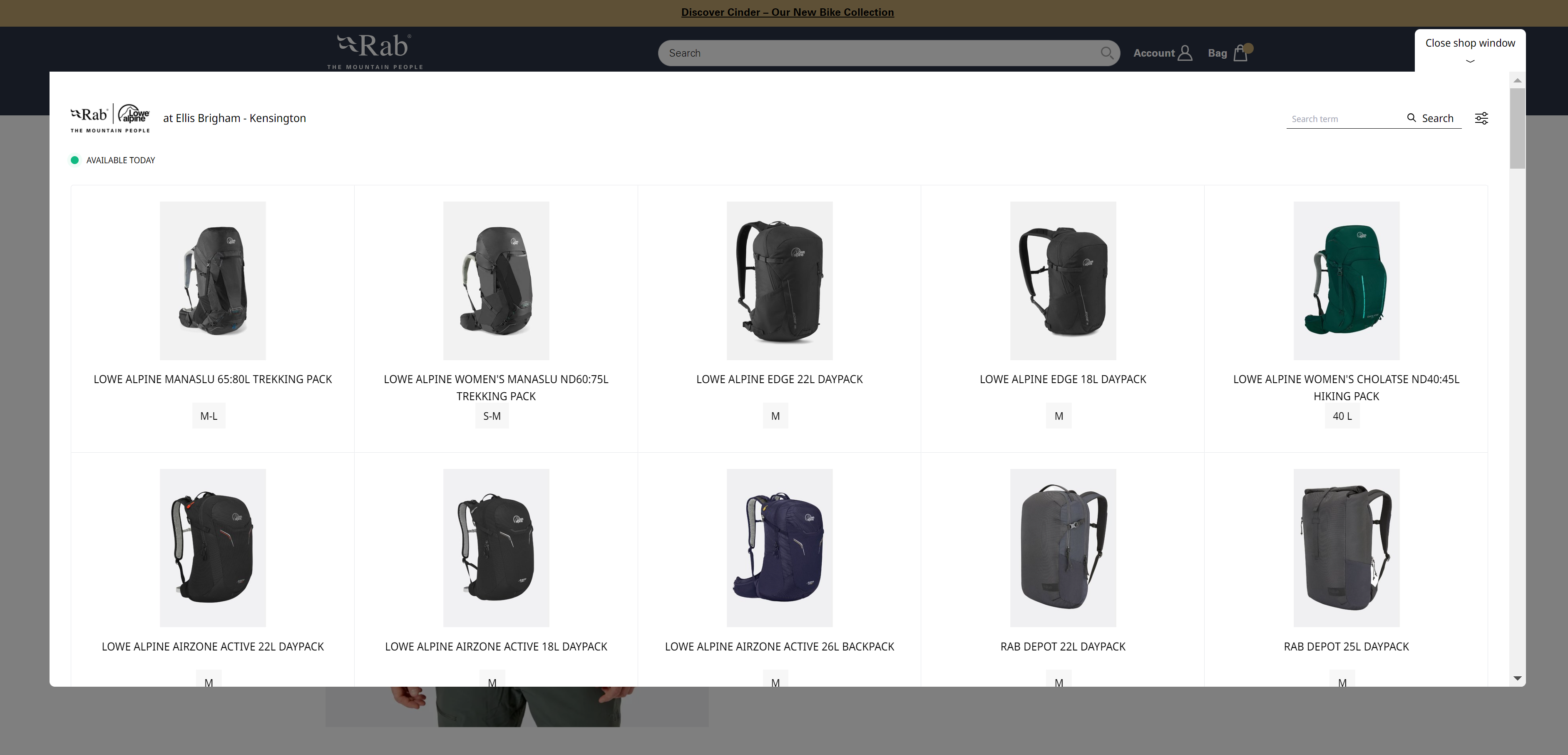Viewport: 1568px width, 755px height.
Task: Click the shopping bag icon
Action: 1240,52
